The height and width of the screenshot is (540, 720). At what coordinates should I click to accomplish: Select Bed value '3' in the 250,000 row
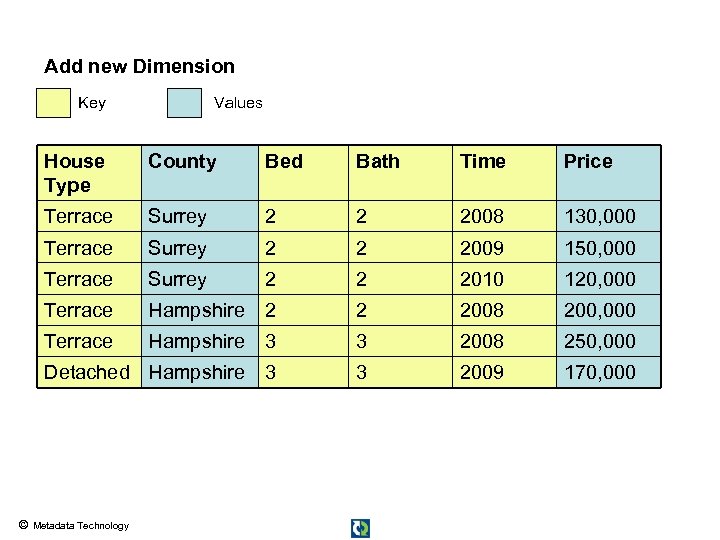[x=303, y=341]
